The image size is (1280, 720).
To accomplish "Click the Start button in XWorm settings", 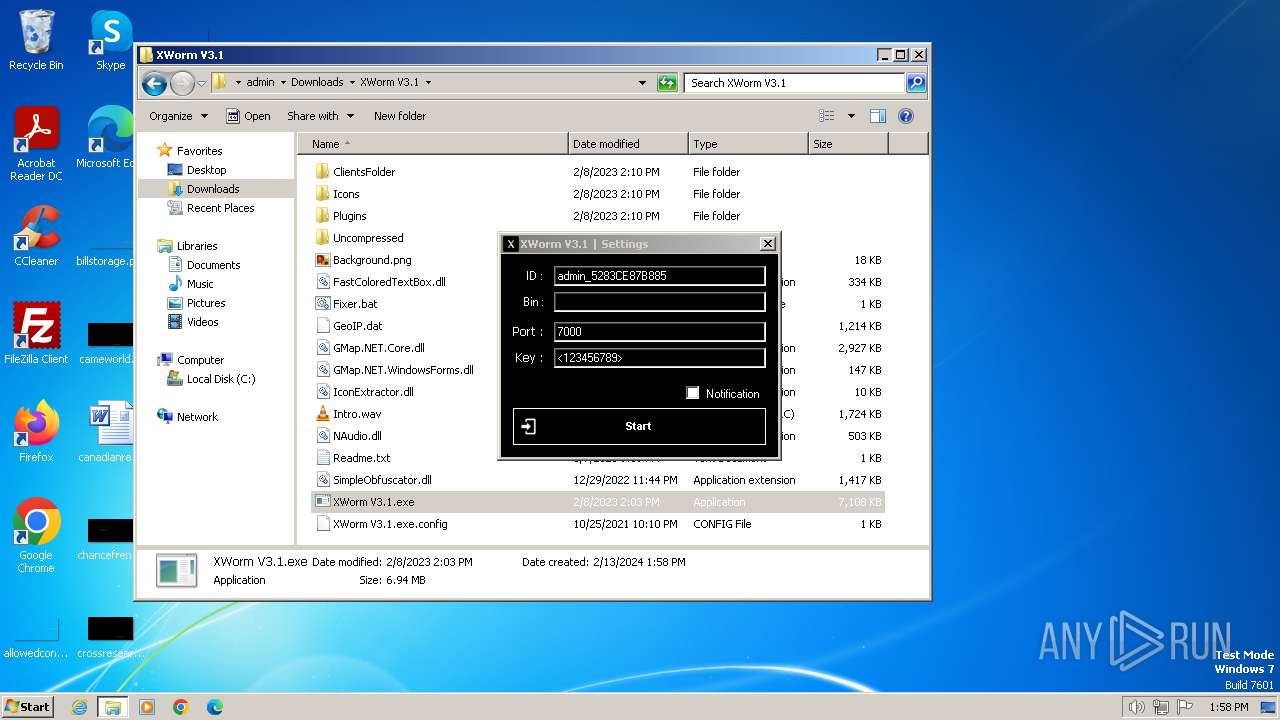I will coord(639,426).
